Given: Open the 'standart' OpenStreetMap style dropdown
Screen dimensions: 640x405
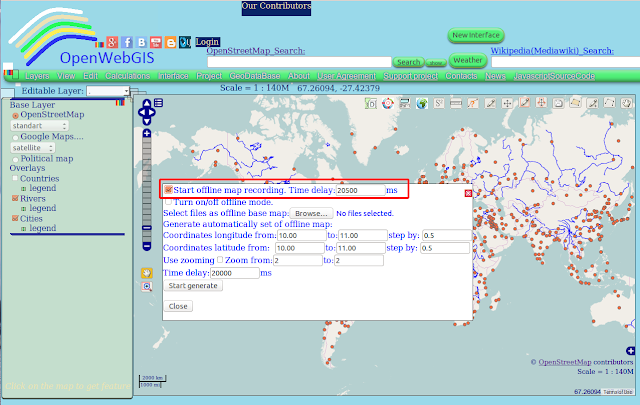Looking at the screenshot, I should point(39,126).
